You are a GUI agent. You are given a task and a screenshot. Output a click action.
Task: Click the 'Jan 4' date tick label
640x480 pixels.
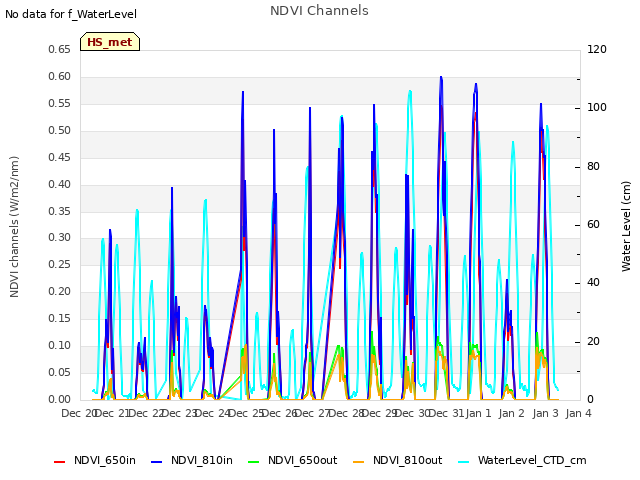(579, 413)
